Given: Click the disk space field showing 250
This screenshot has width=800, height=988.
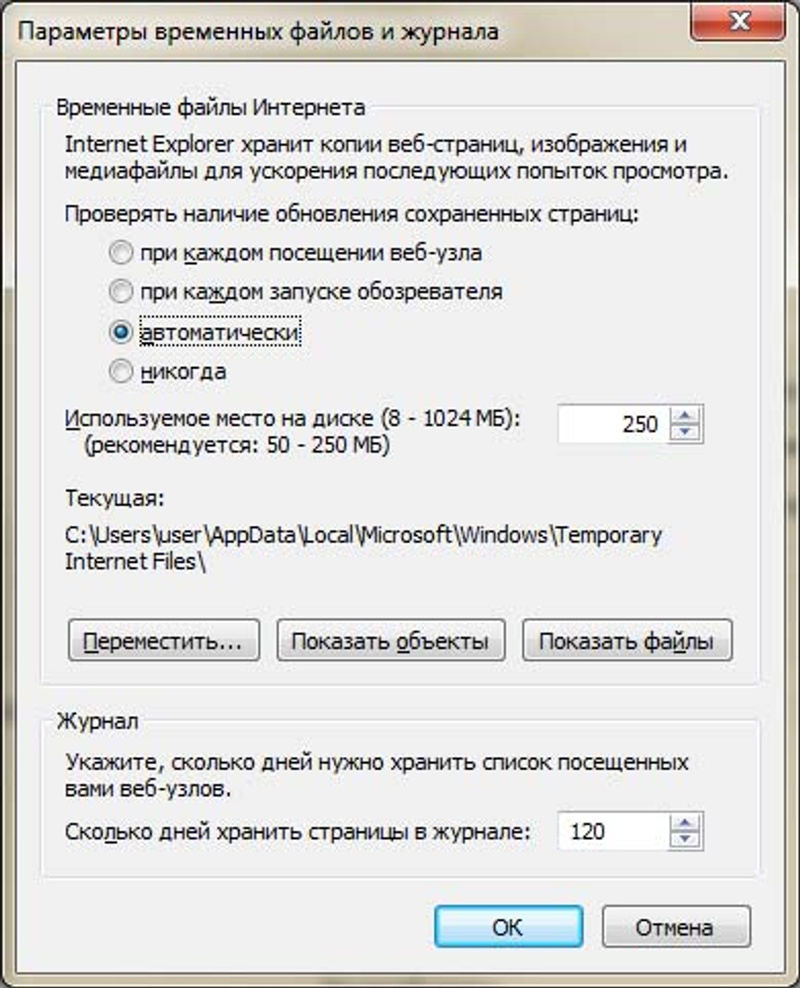Looking at the screenshot, I should [612, 424].
